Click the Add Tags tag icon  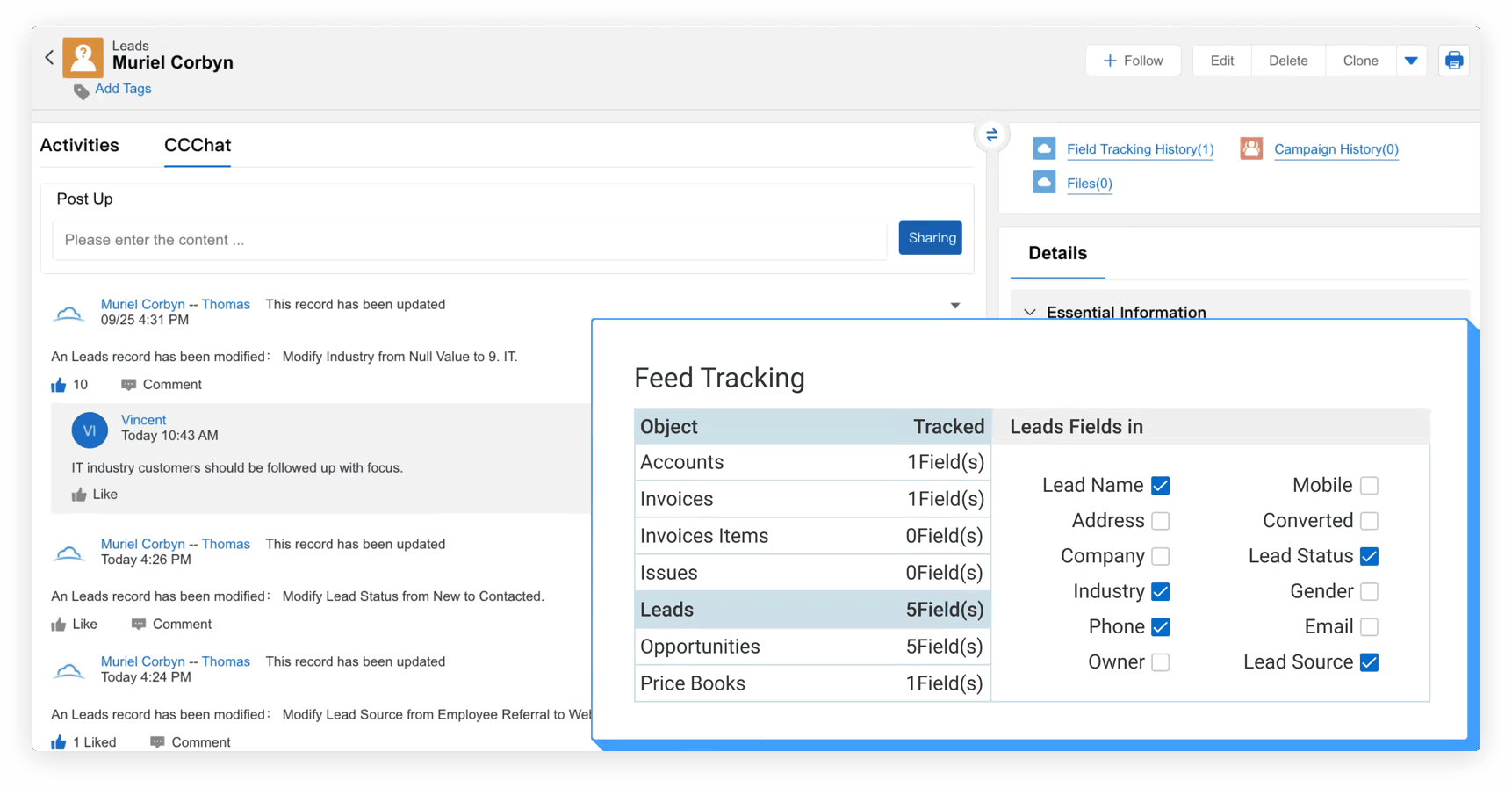coord(81,90)
